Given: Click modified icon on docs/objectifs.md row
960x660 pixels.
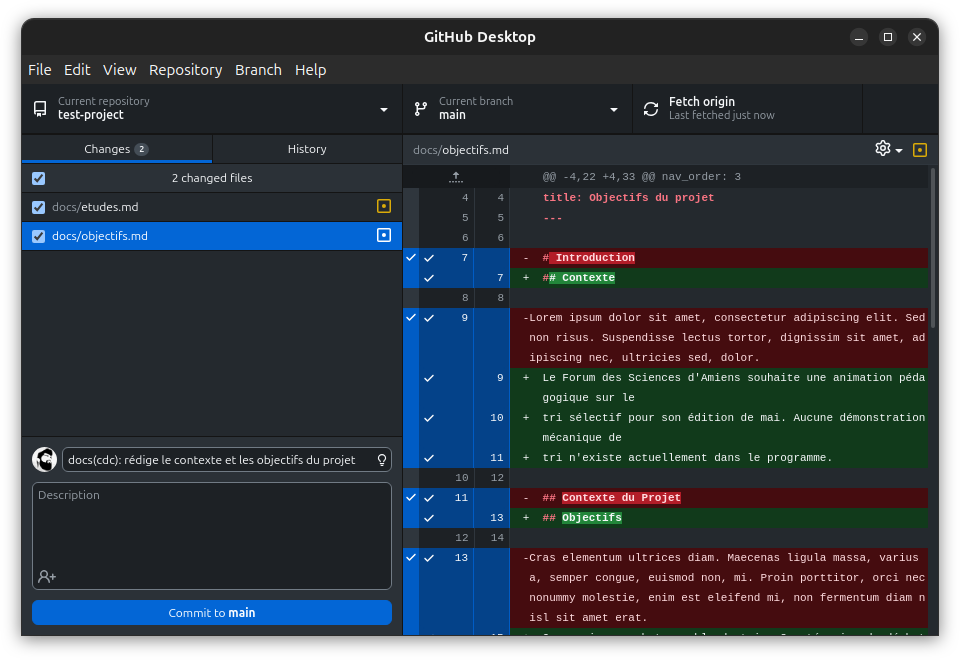Looking at the screenshot, I should coord(384,235).
